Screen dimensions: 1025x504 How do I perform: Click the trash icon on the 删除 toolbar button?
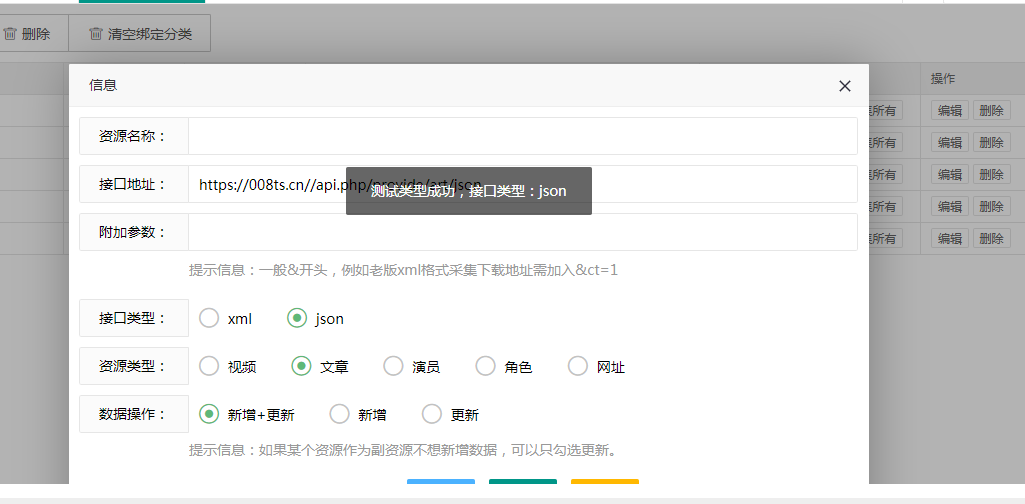point(9,34)
